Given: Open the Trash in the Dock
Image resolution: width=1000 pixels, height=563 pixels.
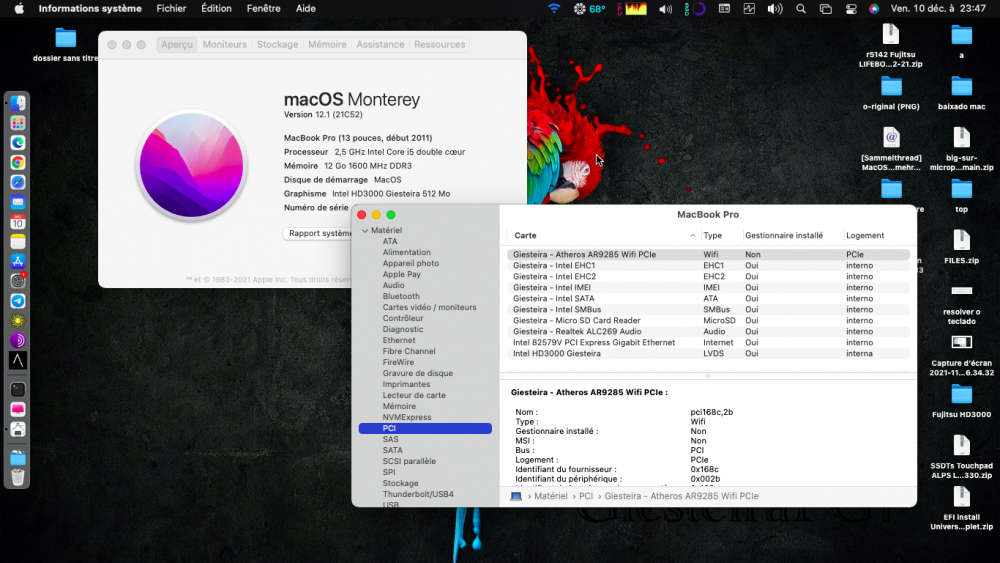Looking at the screenshot, I should click(18, 477).
